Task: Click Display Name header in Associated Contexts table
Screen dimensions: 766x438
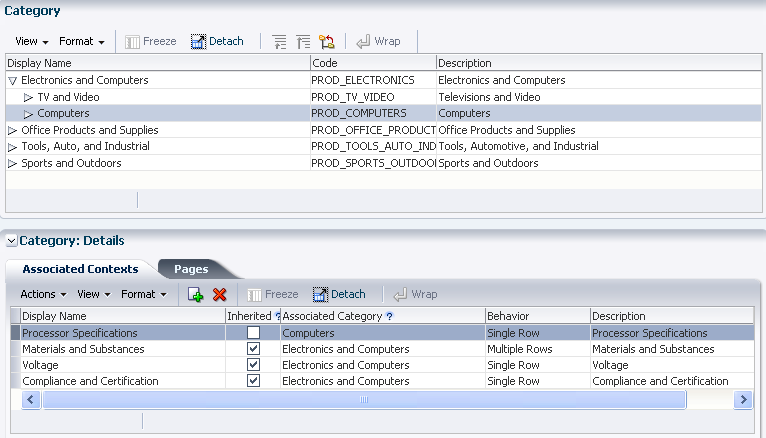Action: (123, 316)
